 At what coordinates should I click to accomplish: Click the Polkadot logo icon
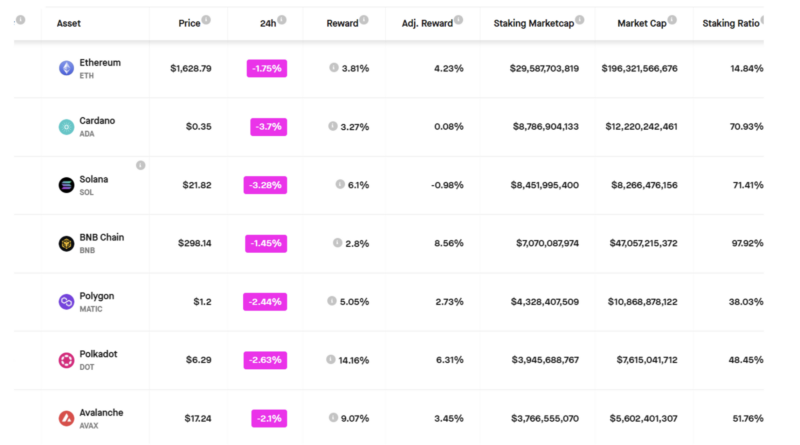pyautogui.click(x=66, y=360)
